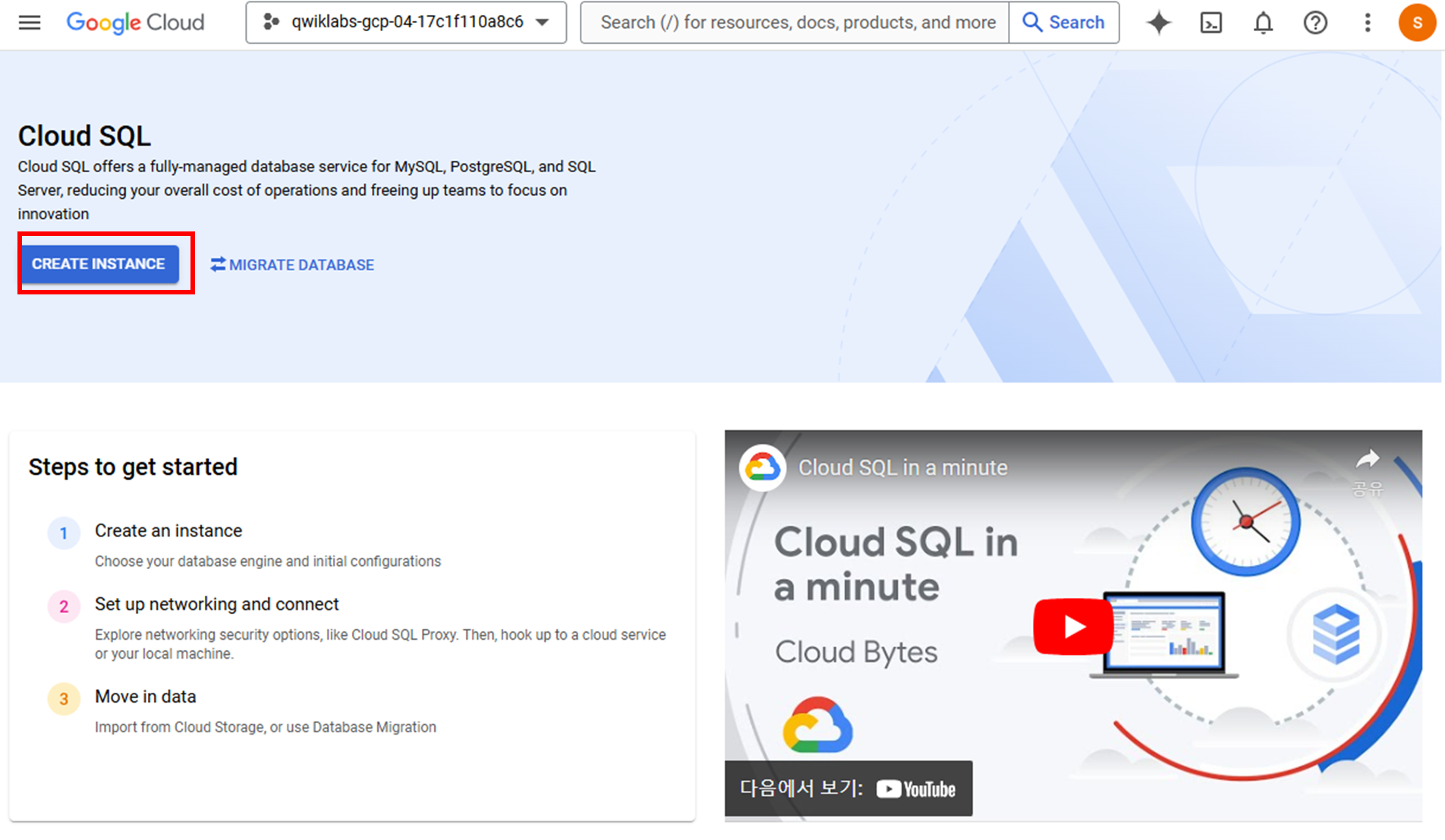Click the video share arrow icon

click(1368, 458)
